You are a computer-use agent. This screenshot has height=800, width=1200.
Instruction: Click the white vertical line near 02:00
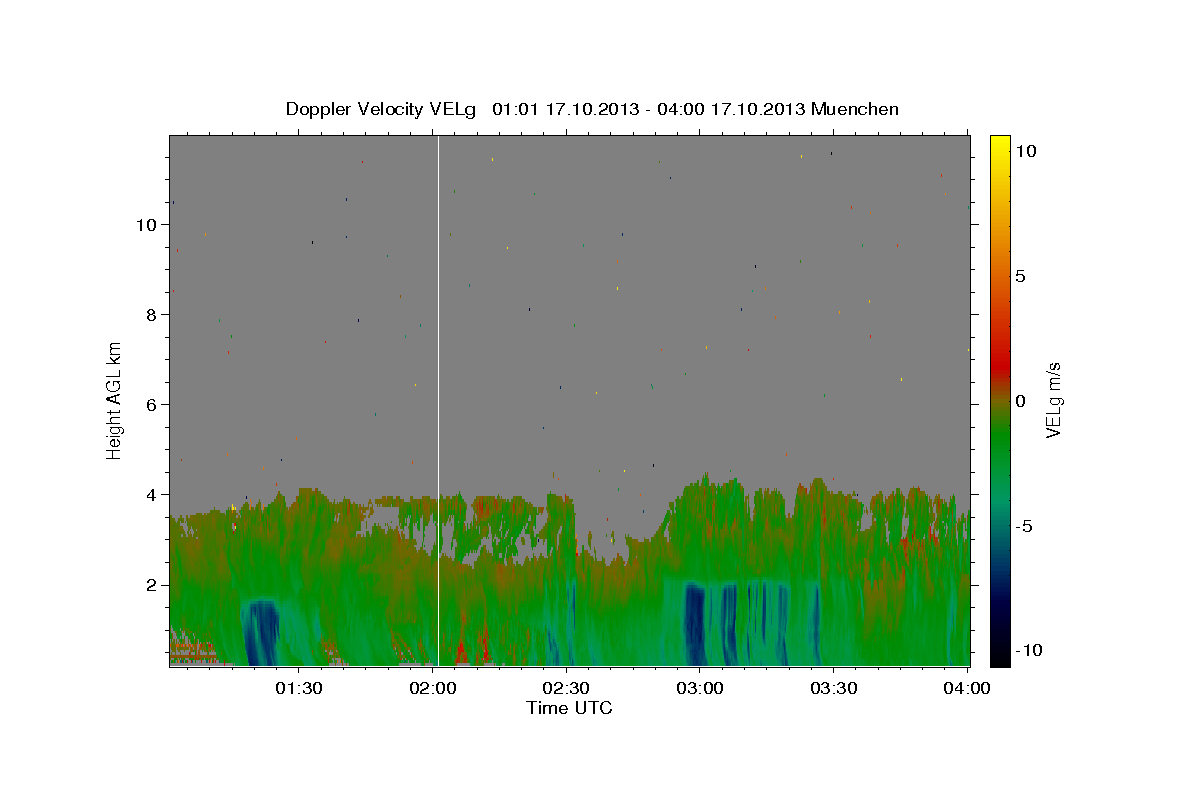pos(439,400)
